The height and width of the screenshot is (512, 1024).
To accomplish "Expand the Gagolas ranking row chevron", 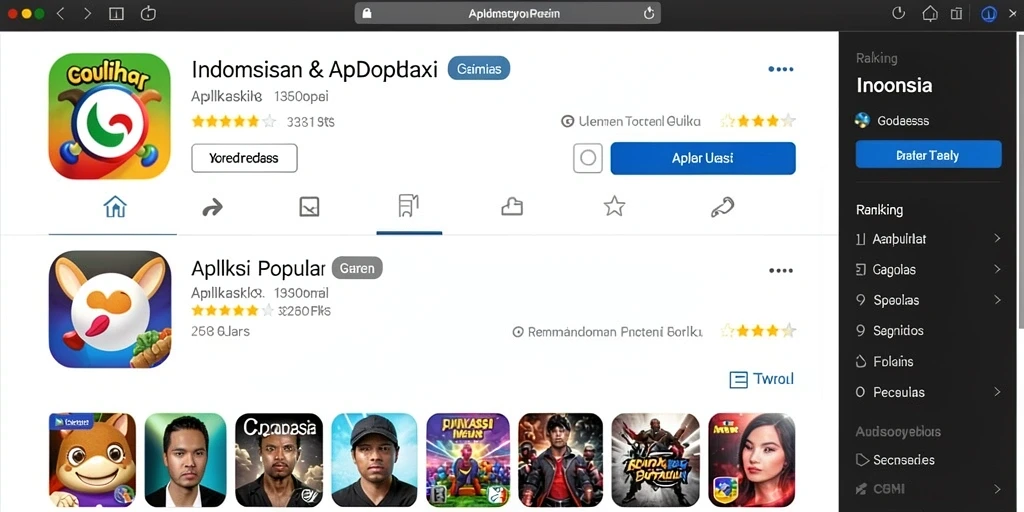I will [997, 269].
